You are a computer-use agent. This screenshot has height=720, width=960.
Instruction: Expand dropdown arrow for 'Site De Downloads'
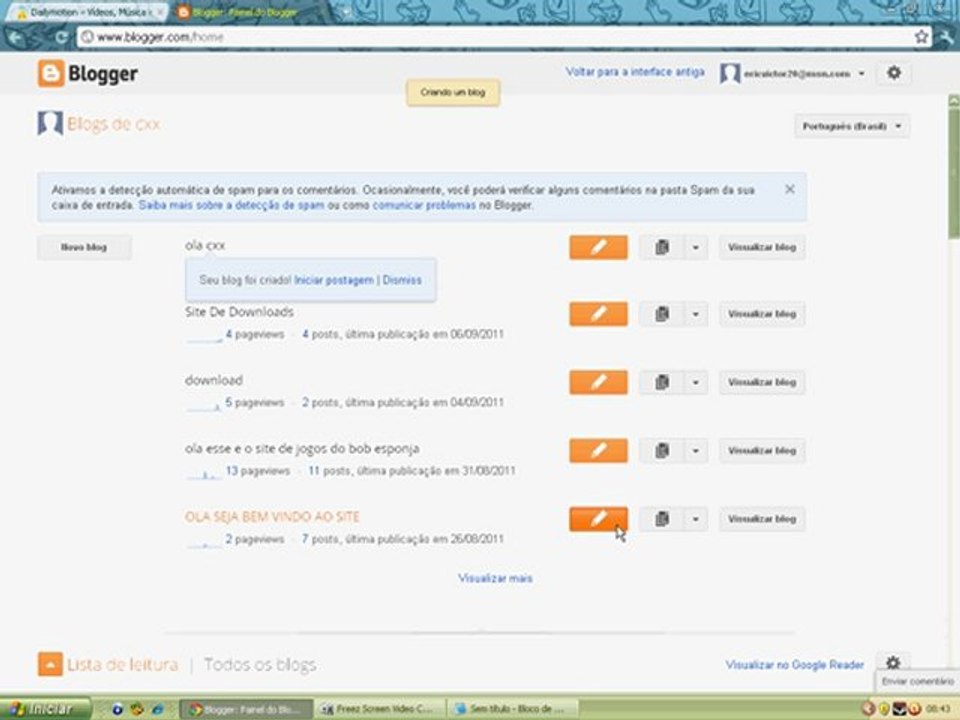(696, 314)
